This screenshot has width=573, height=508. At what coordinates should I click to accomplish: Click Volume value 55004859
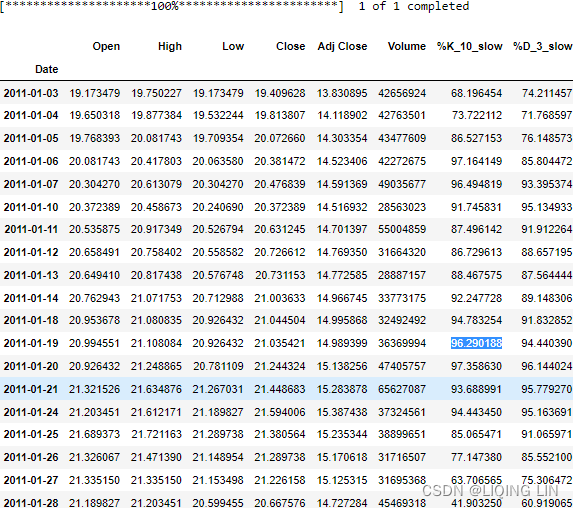(402, 230)
